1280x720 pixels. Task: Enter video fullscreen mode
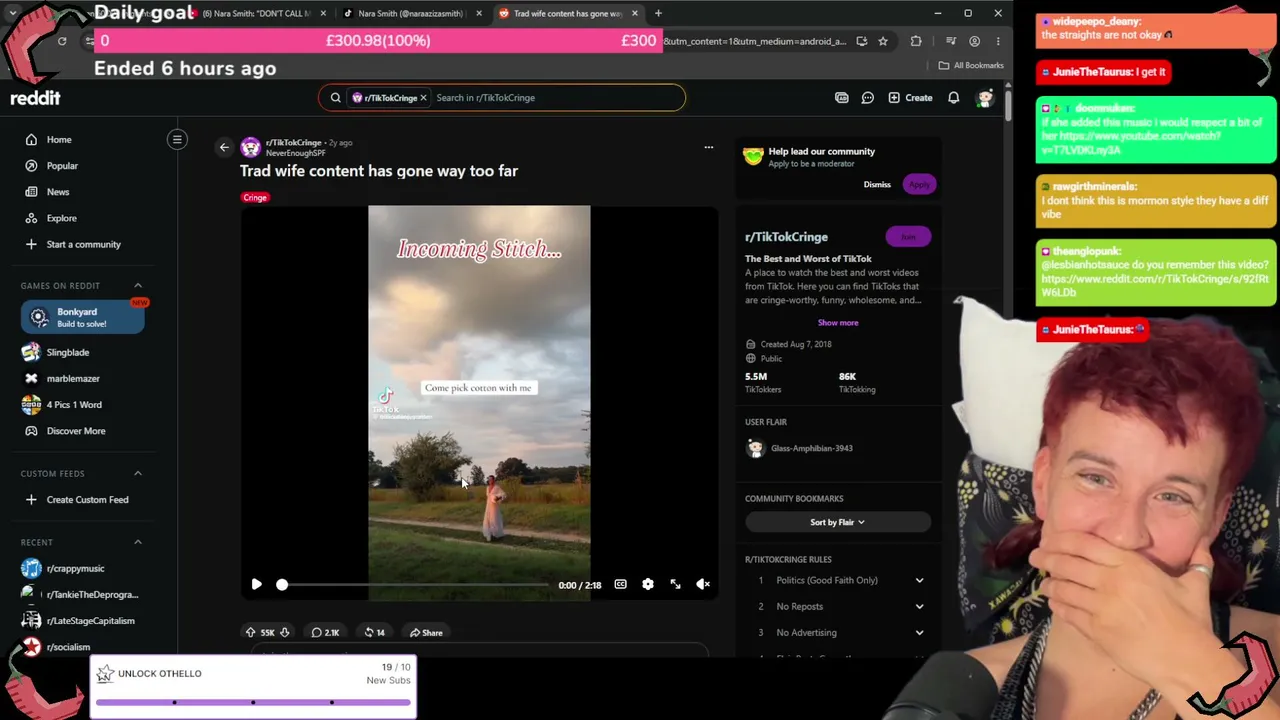click(676, 584)
